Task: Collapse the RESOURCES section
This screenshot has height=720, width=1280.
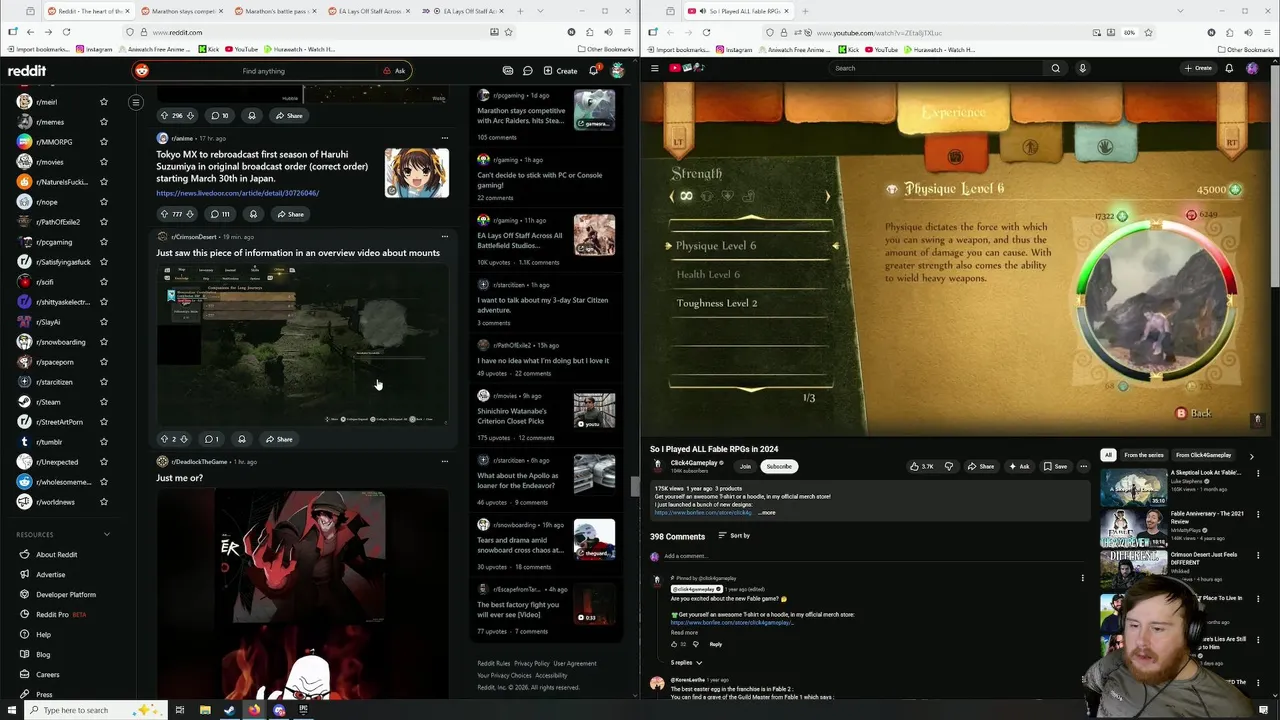Action: pyautogui.click(x=107, y=534)
